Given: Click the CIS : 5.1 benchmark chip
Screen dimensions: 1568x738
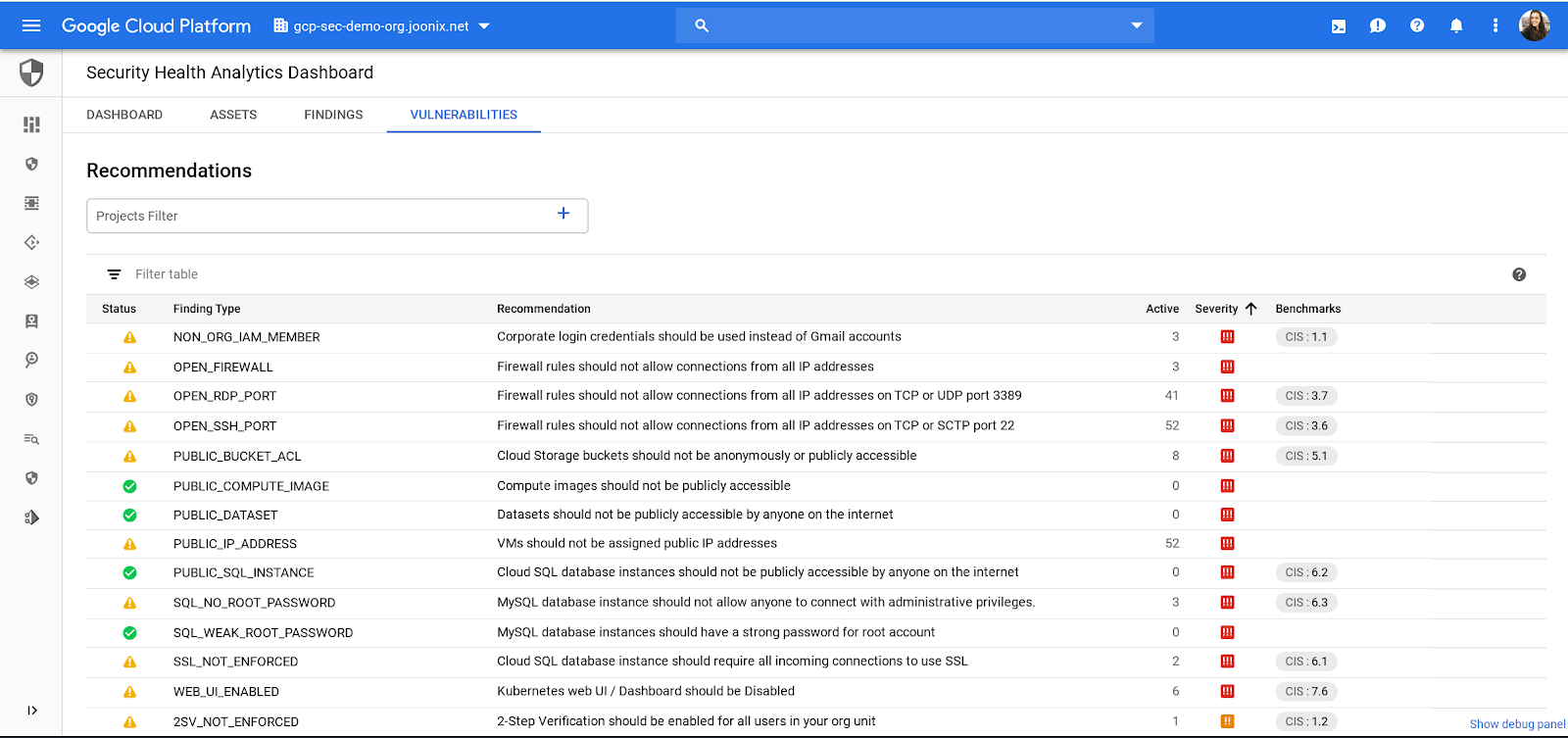Looking at the screenshot, I should tap(1306, 456).
